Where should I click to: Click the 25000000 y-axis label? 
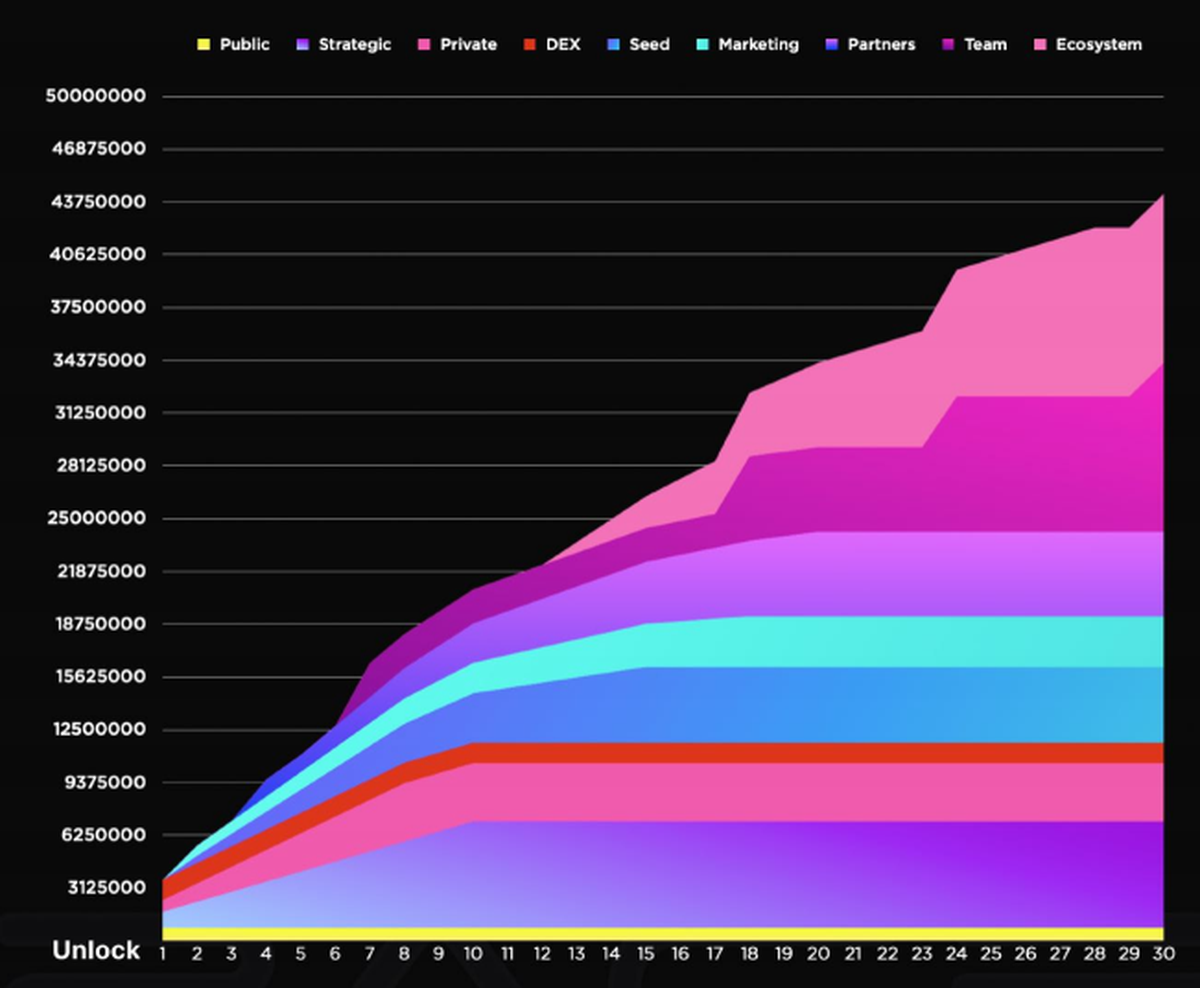point(96,519)
